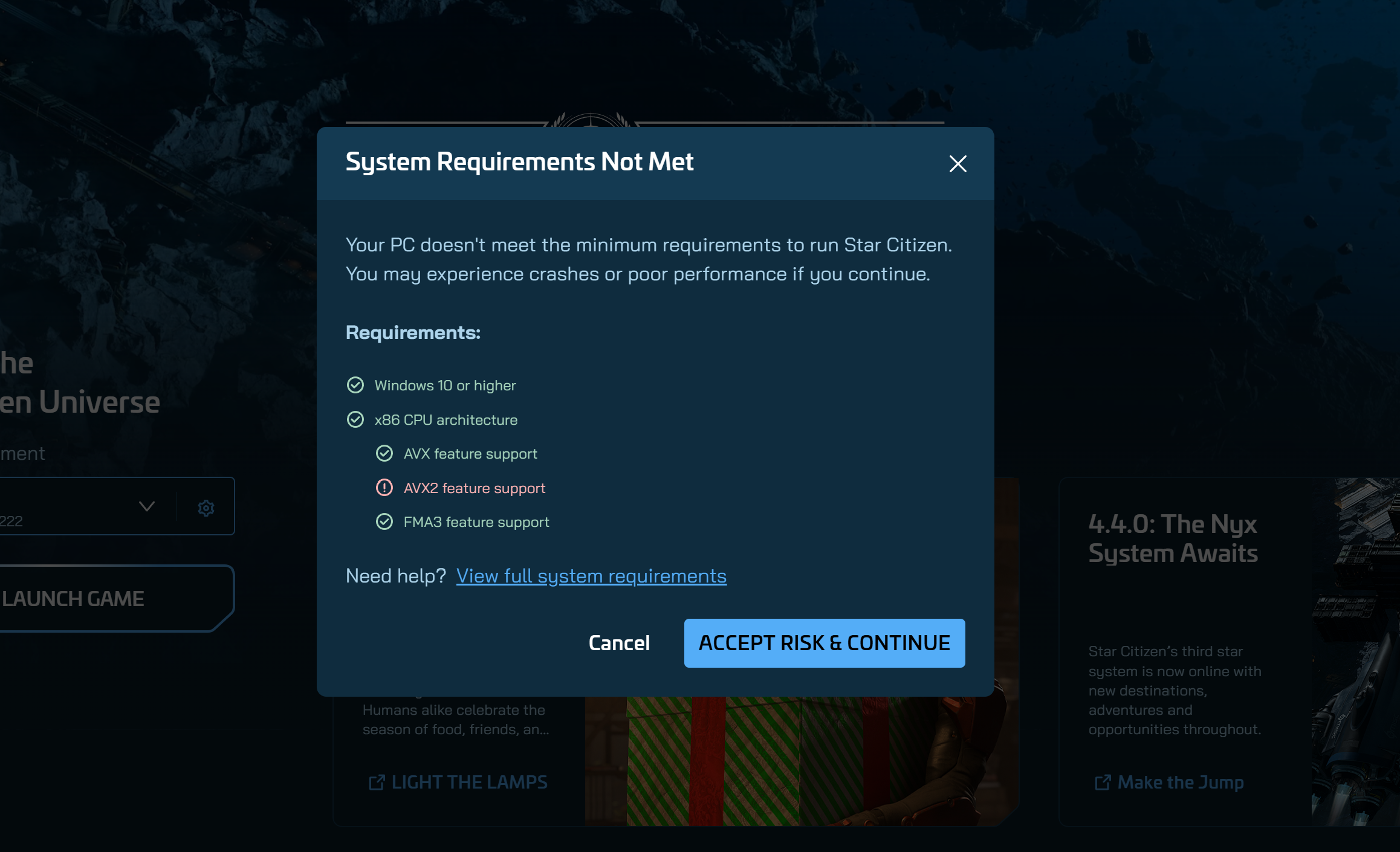Click the AVX feature support check icon
Image resolution: width=1400 pixels, height=852 pixels.
pyautogui.click(x=384, y=454)
